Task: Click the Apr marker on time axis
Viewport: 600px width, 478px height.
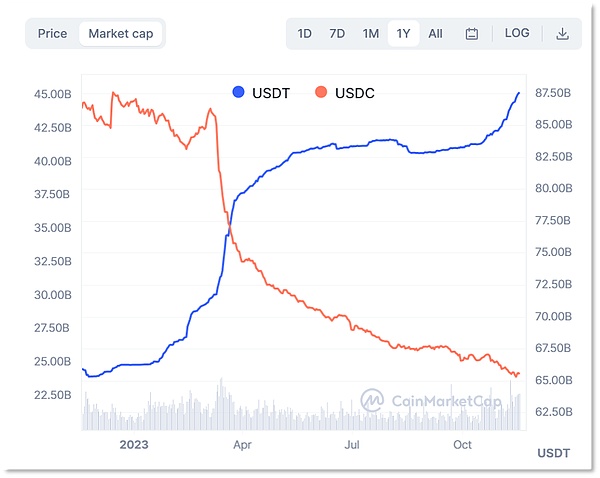Action: [241, 443]
